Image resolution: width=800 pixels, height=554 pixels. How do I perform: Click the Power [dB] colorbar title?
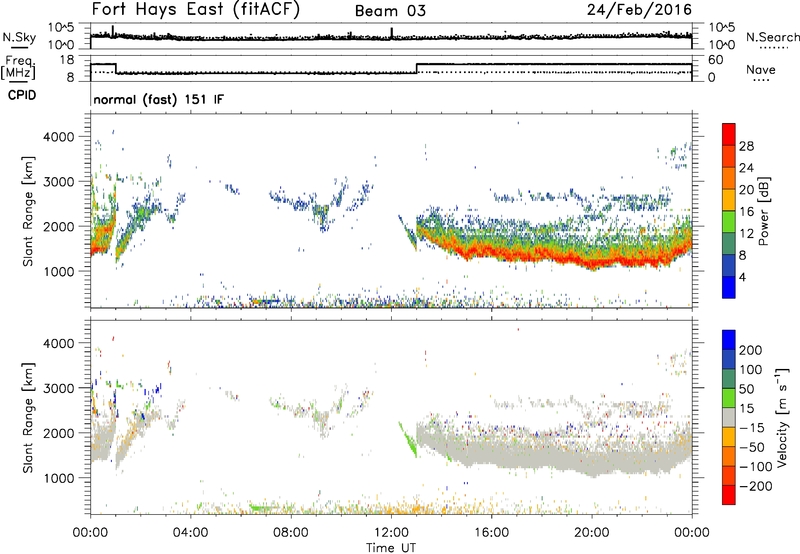tap(764, 211)
